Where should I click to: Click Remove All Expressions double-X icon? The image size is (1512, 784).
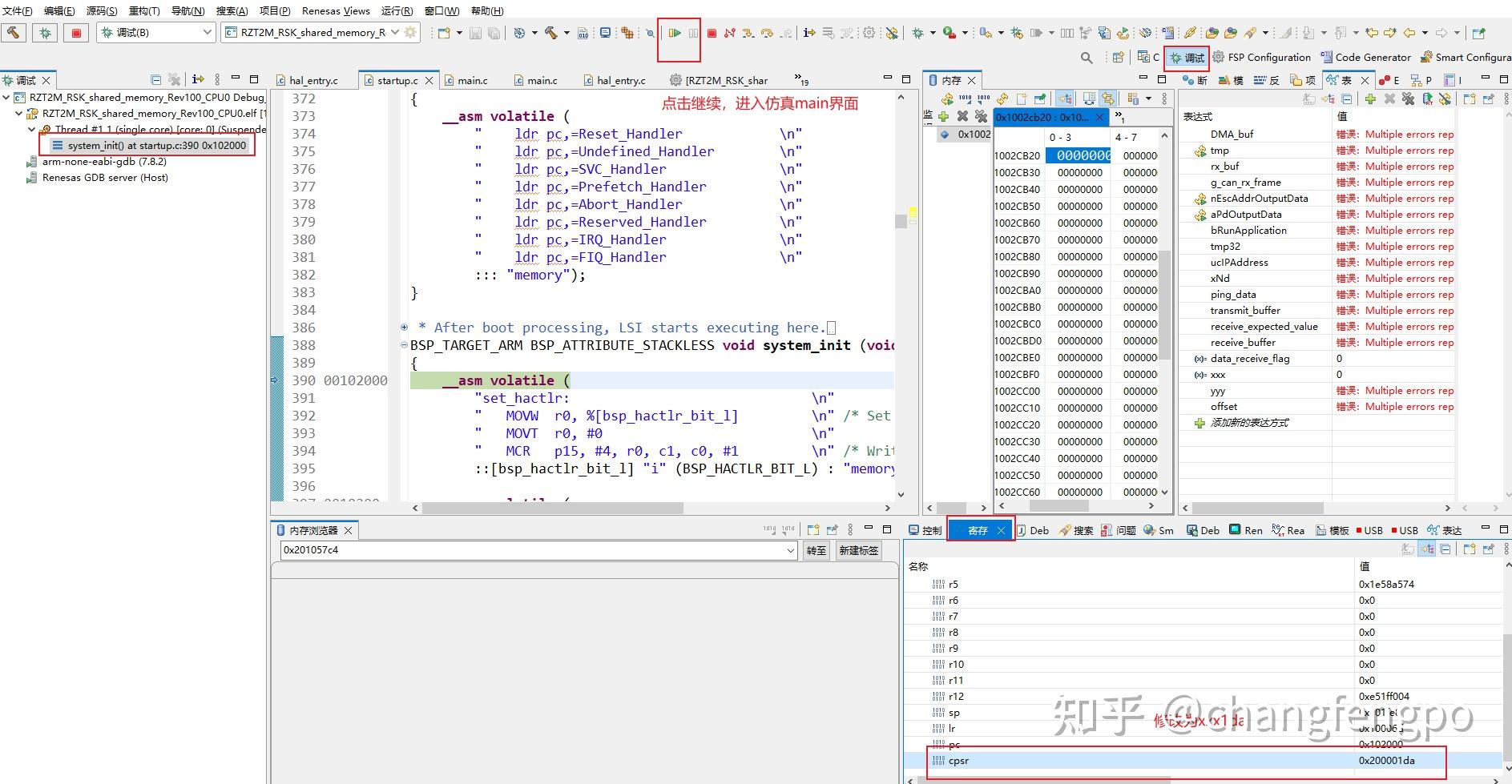[x=1408, y=99]
